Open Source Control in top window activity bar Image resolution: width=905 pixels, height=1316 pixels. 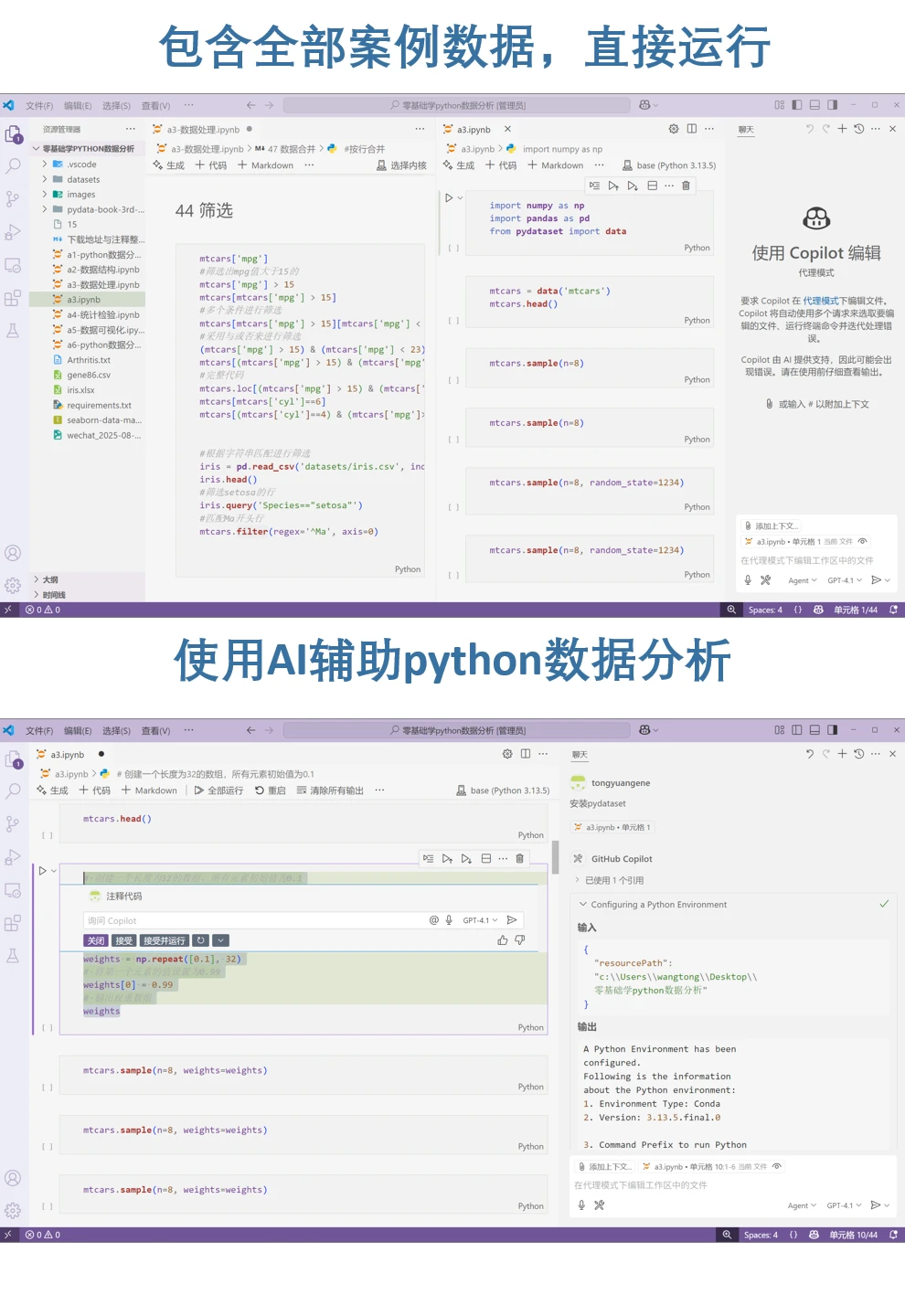tap(13, 198)
